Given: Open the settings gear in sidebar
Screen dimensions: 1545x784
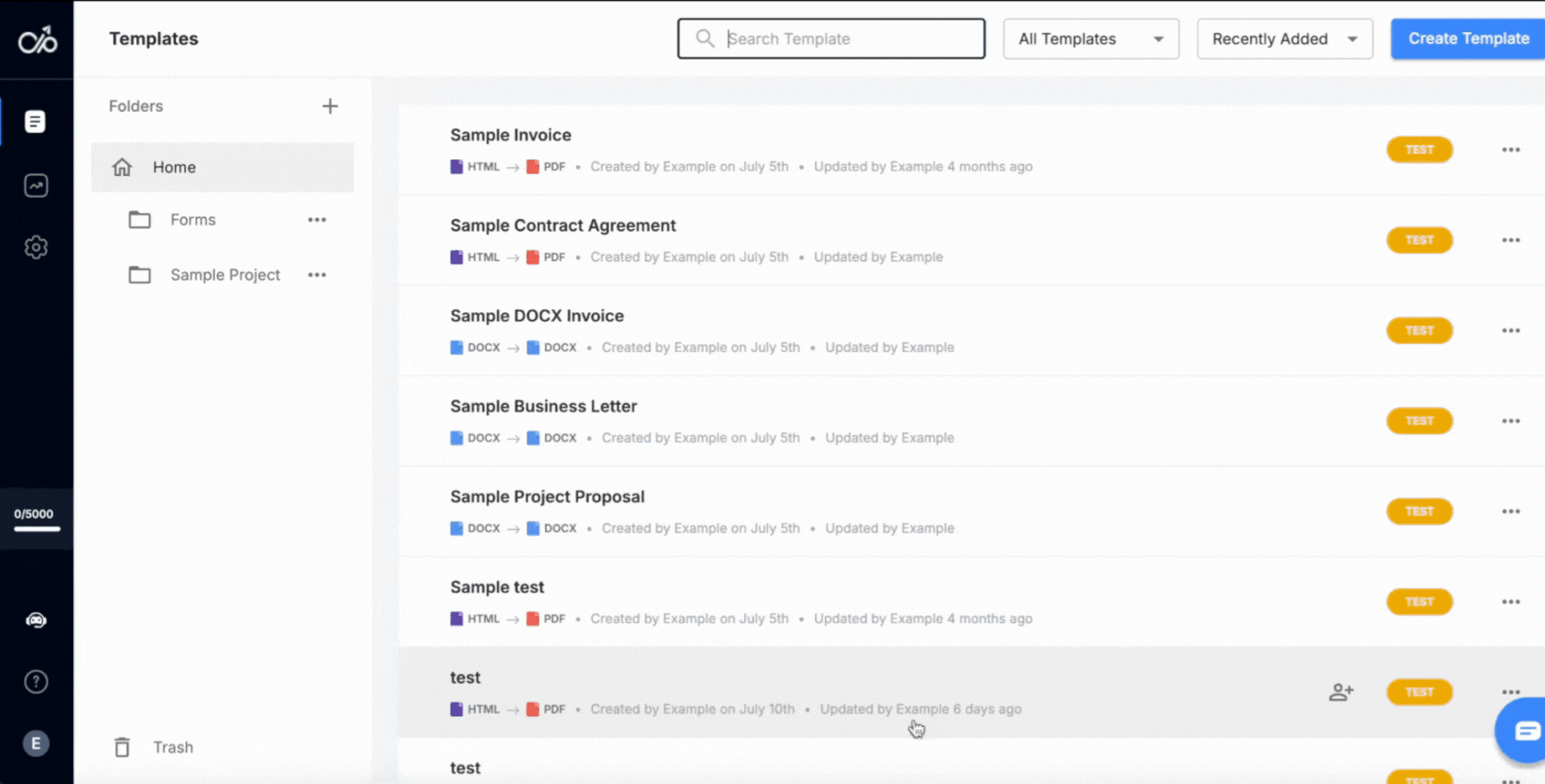Looking at the screenshot, I should [36, 247].
